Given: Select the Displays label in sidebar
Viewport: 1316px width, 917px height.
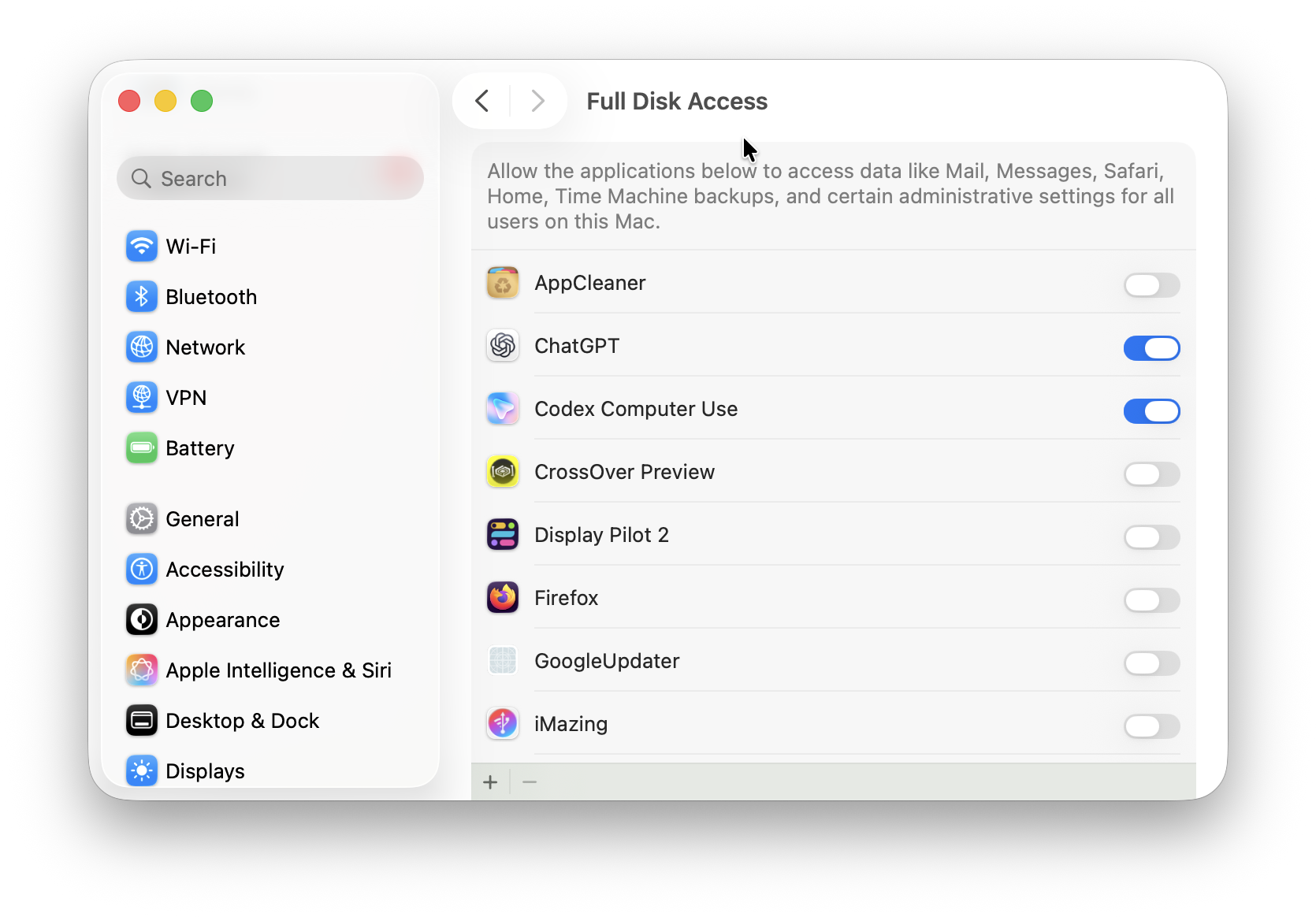Looking at the screenshot, I should pyautogui.click(x=206, y=771).
